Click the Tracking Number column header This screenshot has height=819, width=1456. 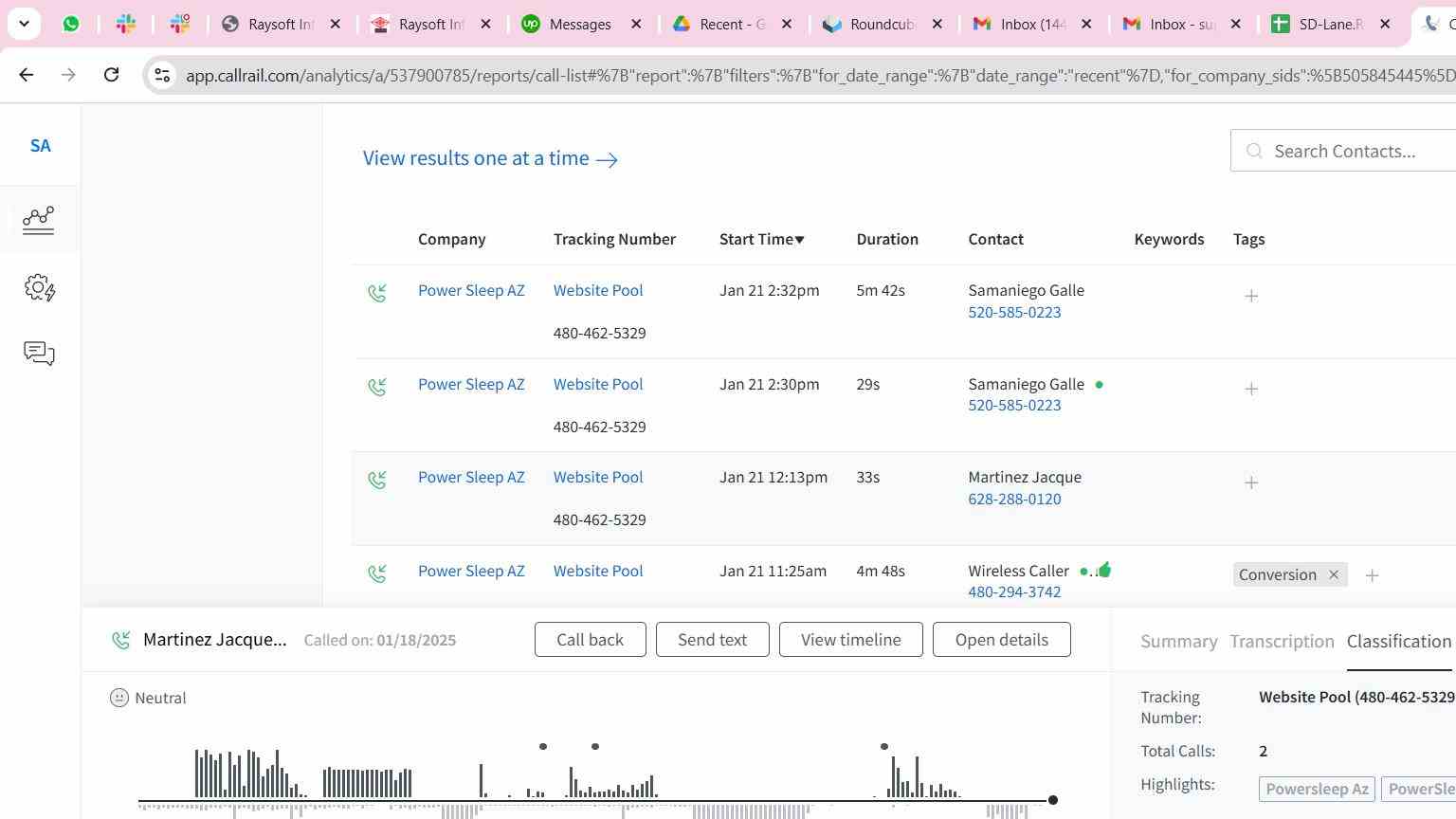614,239
